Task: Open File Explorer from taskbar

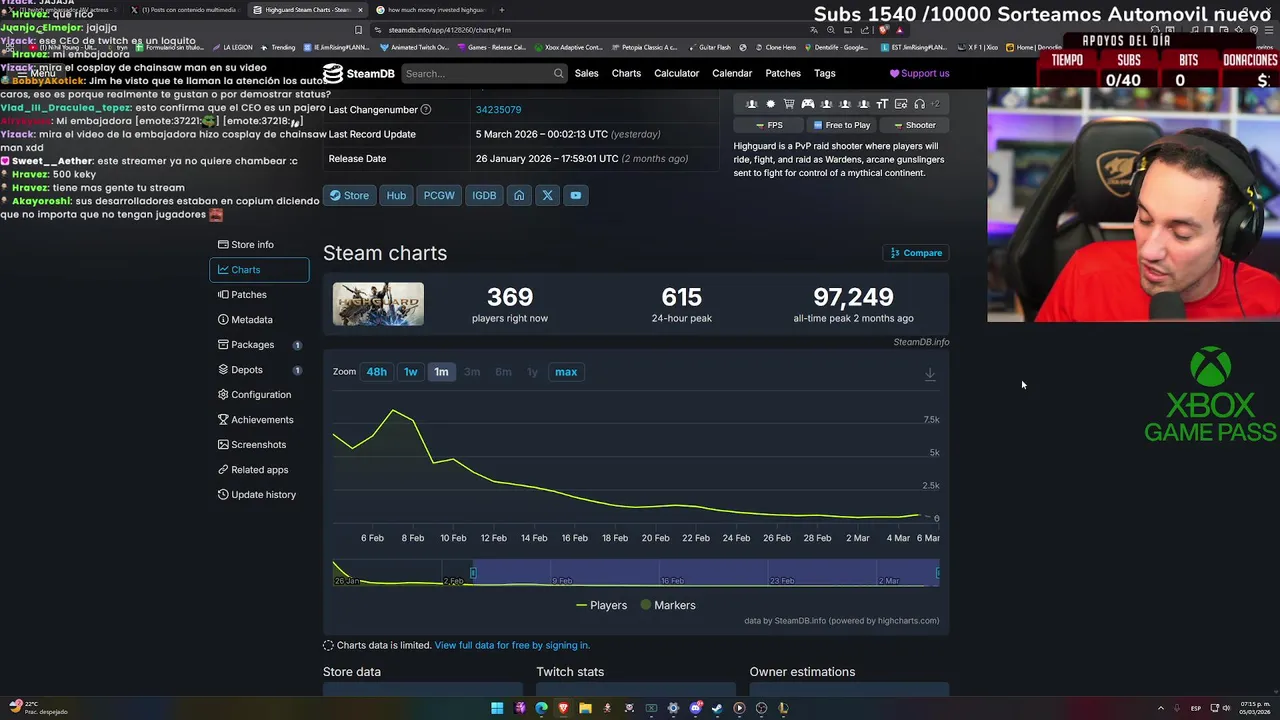Action: click(585, 708)
